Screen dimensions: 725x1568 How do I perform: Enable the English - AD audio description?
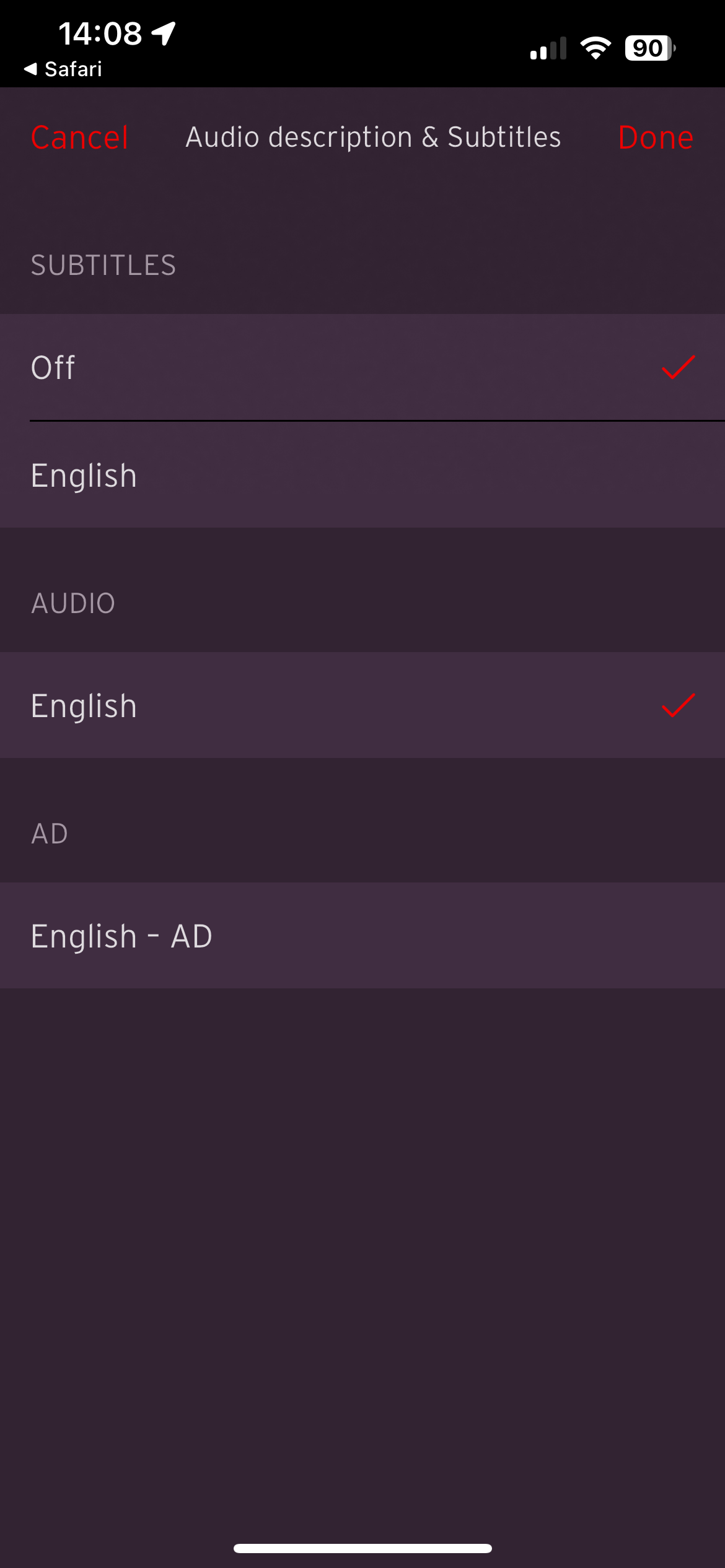coord(362,936)
